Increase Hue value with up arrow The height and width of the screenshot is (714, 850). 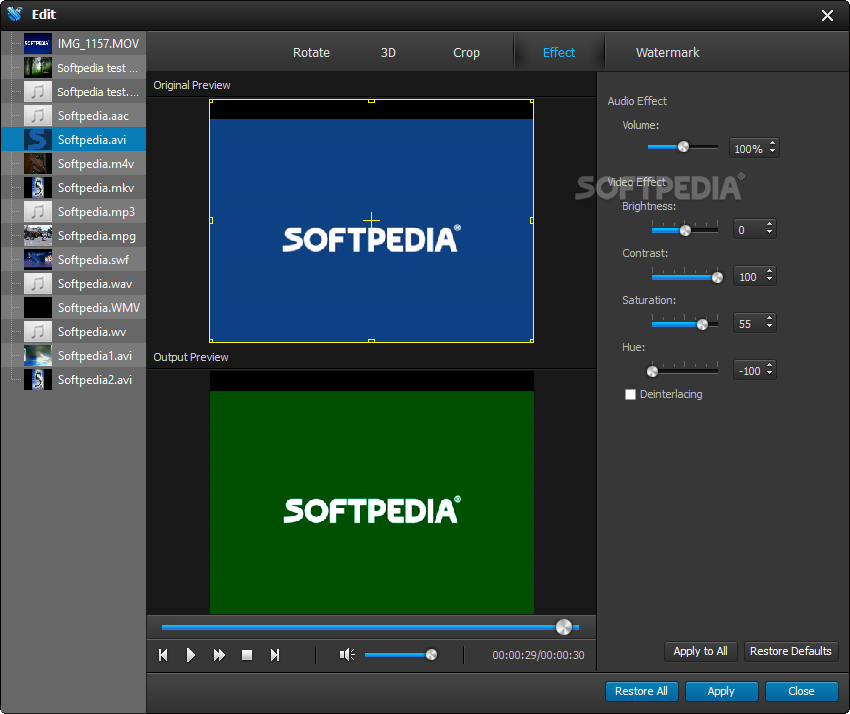(x=769, y=366)
